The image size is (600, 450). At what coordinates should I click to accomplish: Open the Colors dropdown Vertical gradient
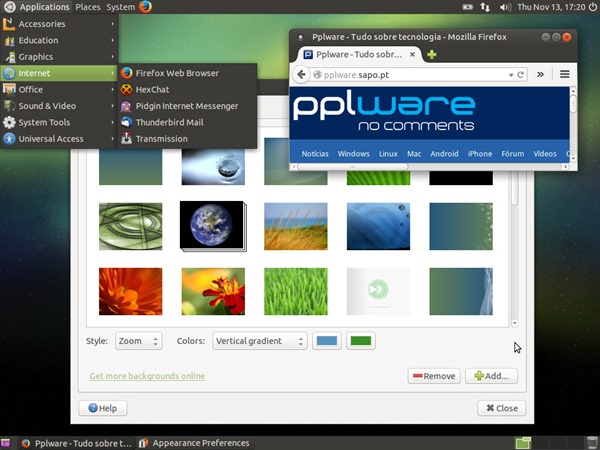(260, 341)
